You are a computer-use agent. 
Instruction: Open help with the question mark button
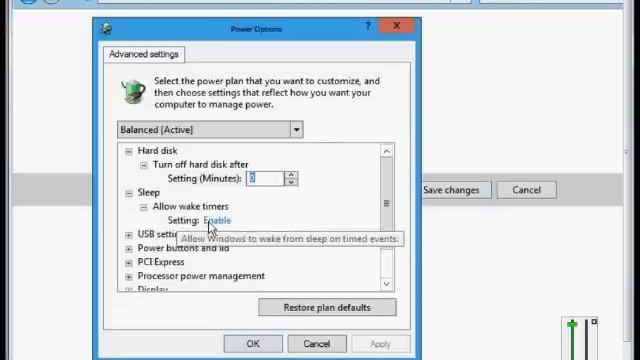[368, 26]
